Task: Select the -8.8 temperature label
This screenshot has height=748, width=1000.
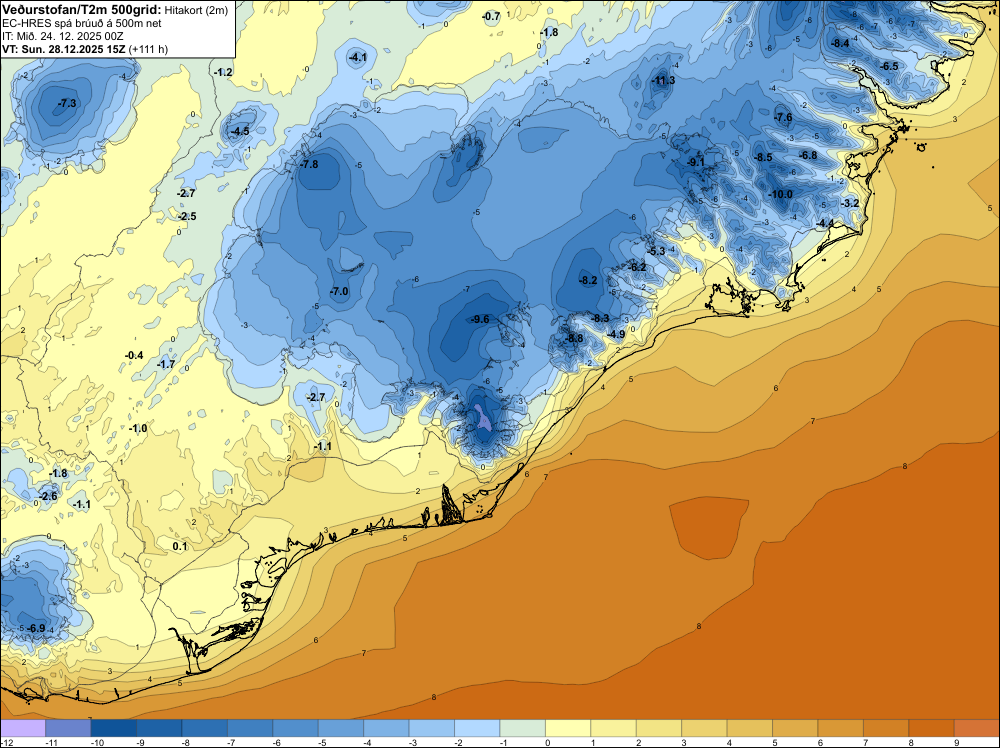Action: pyautogui.click(x=574, y=339)
